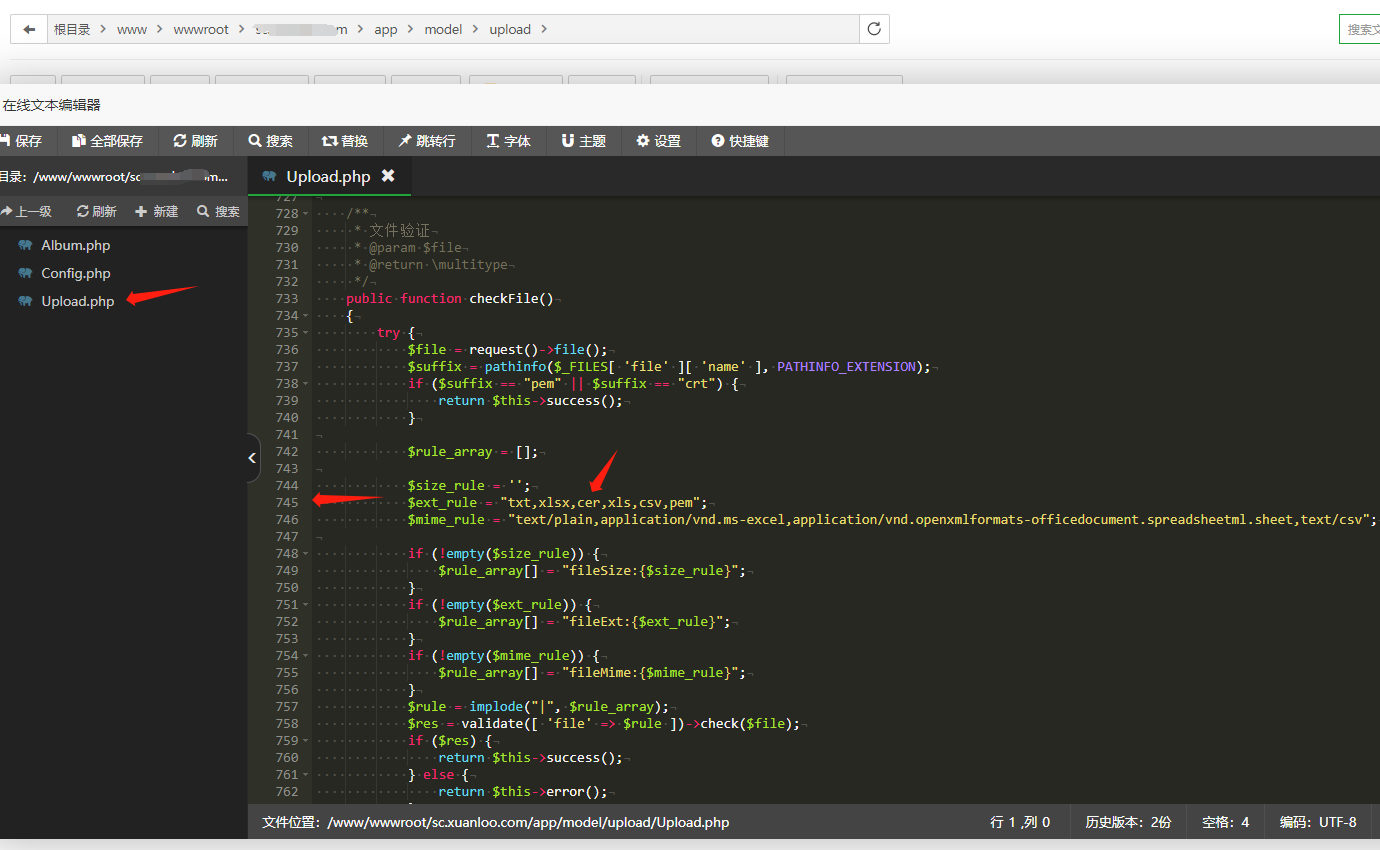Select Upload.php in the file list
This screenshot has width=1380, height=850.
point(78,301)
